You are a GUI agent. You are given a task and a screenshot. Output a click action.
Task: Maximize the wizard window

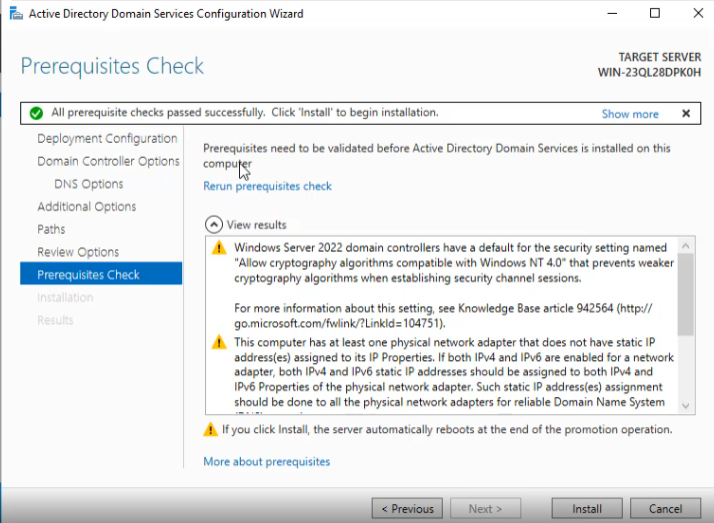[655, 13]
